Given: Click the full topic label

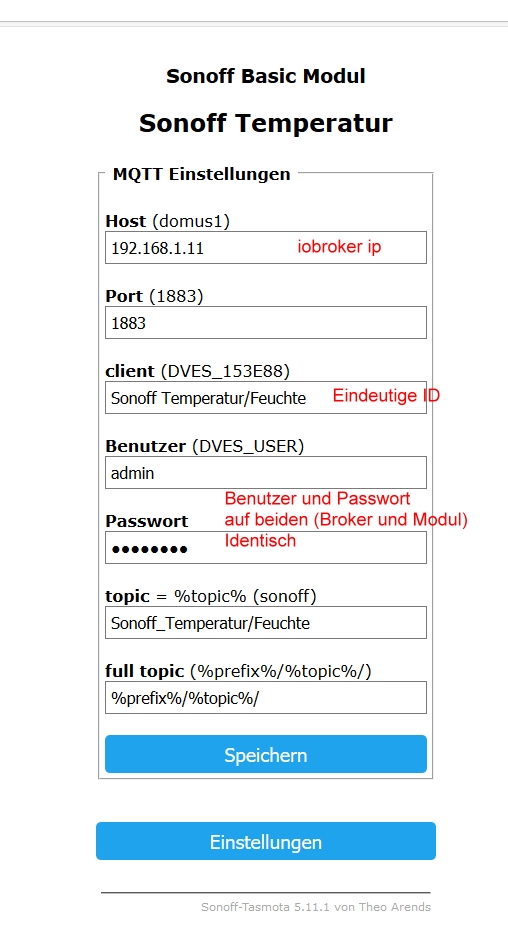Looking at the screenshot, I should [x=145, y=670].
